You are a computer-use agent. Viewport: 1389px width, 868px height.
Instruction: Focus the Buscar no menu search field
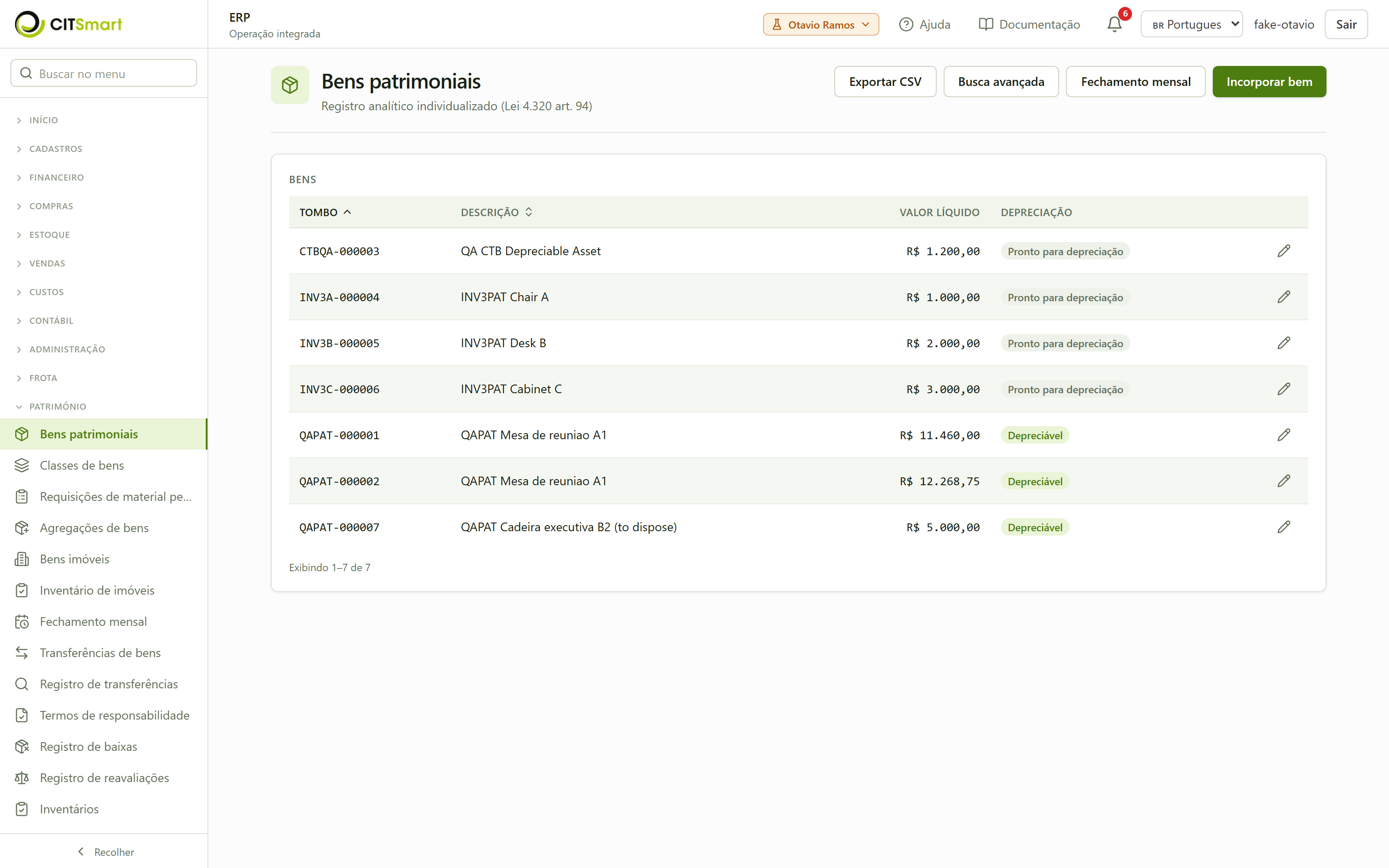(x=104, y=73)
